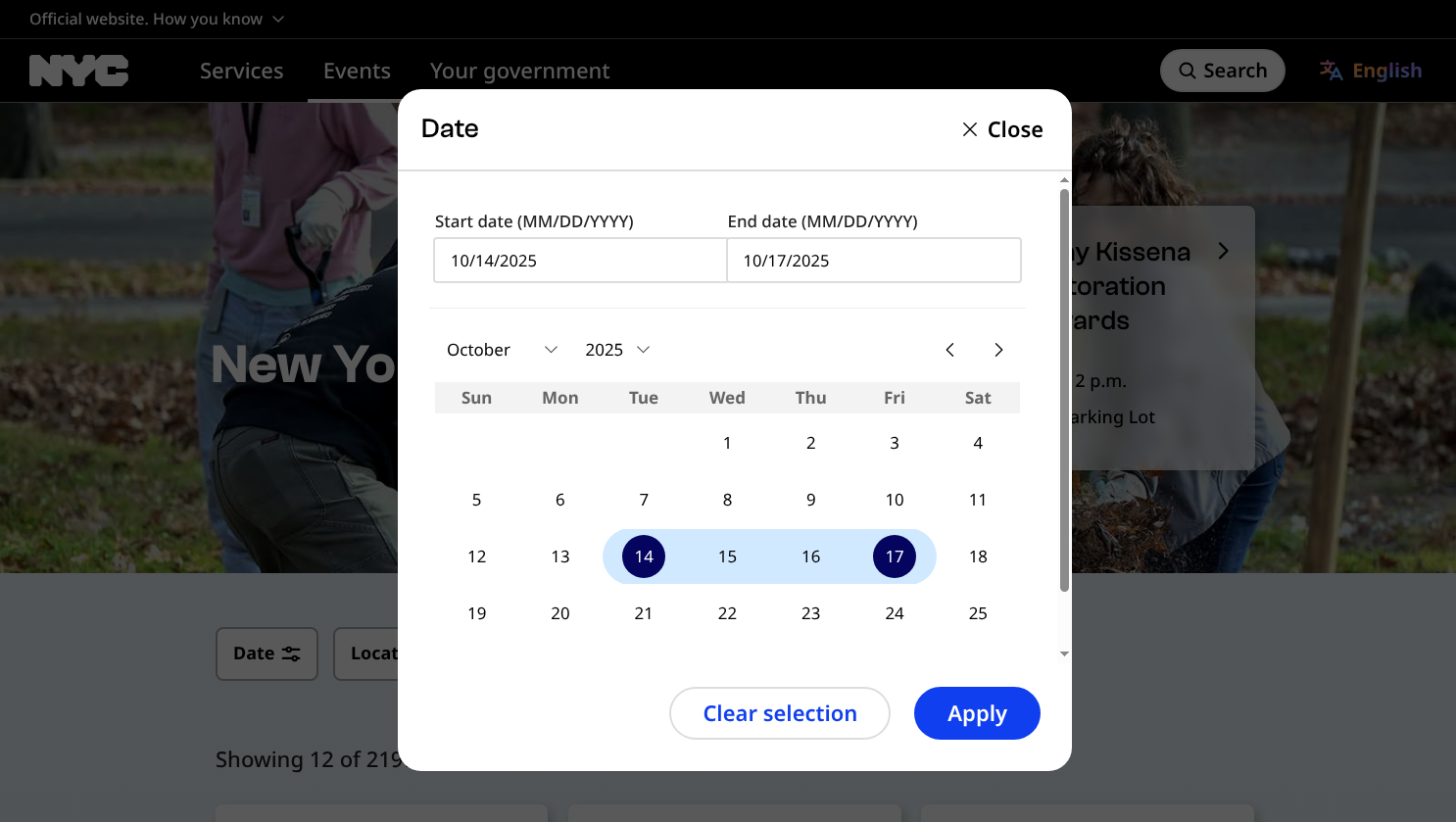Open the Your government navigation menu
The height and width of the screenshot is (822, 1456).
pyautogui.click(x=519, y=70)
